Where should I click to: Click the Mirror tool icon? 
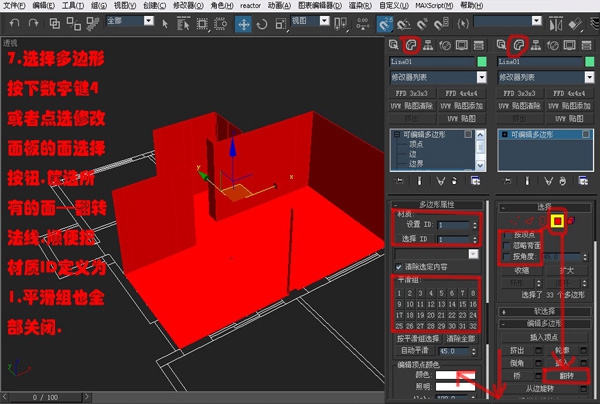click(556, 24)
